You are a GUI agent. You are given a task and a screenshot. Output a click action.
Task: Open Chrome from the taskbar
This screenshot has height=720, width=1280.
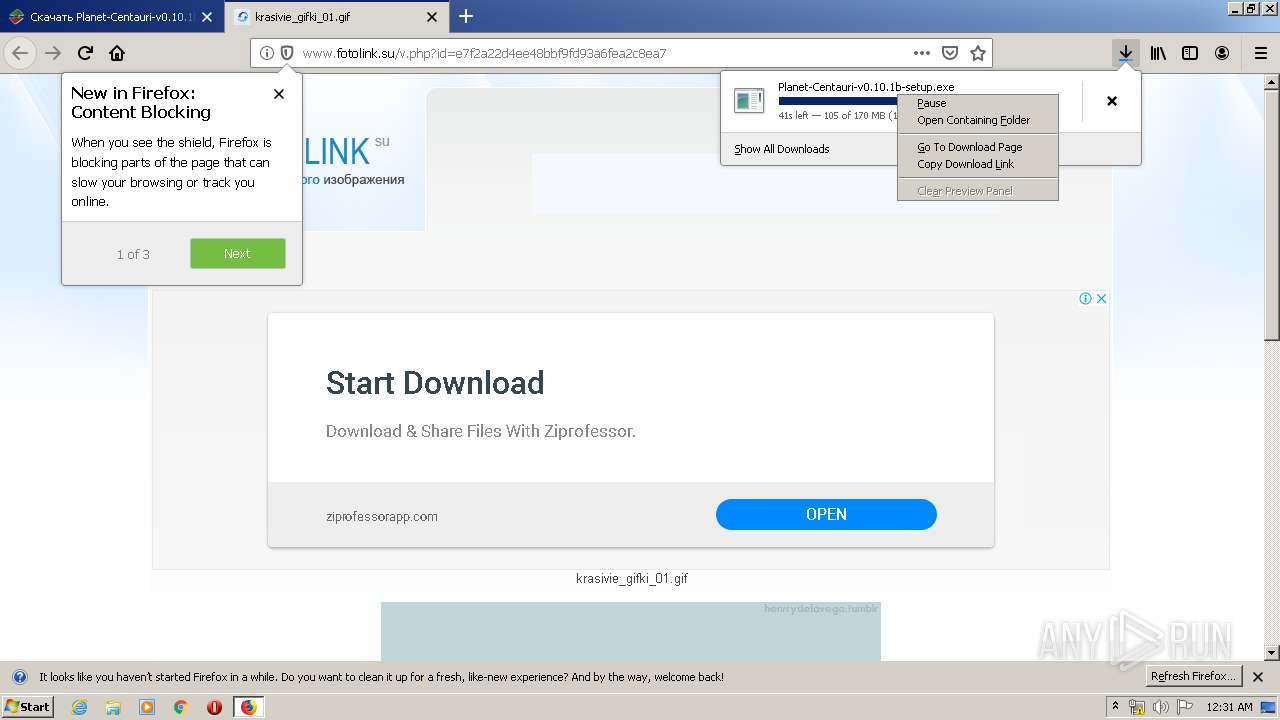point(180,707)
